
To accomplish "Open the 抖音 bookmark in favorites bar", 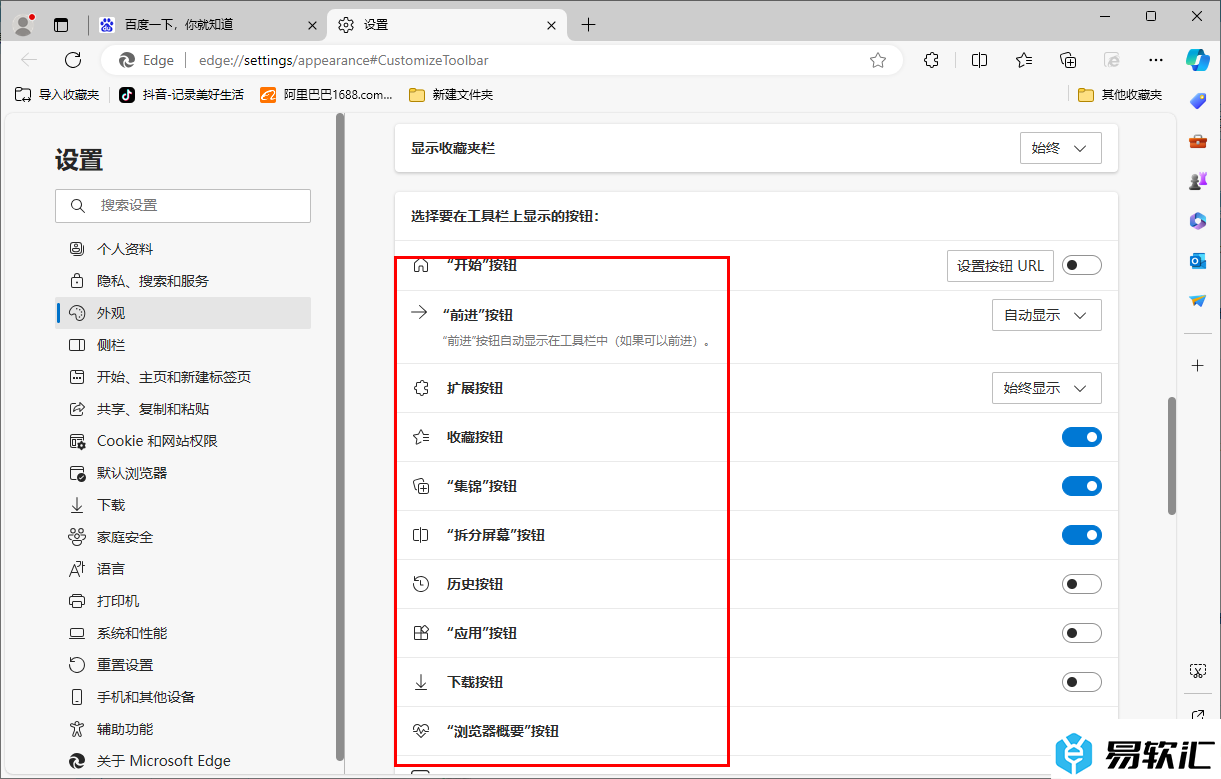I will pos(181,95).
